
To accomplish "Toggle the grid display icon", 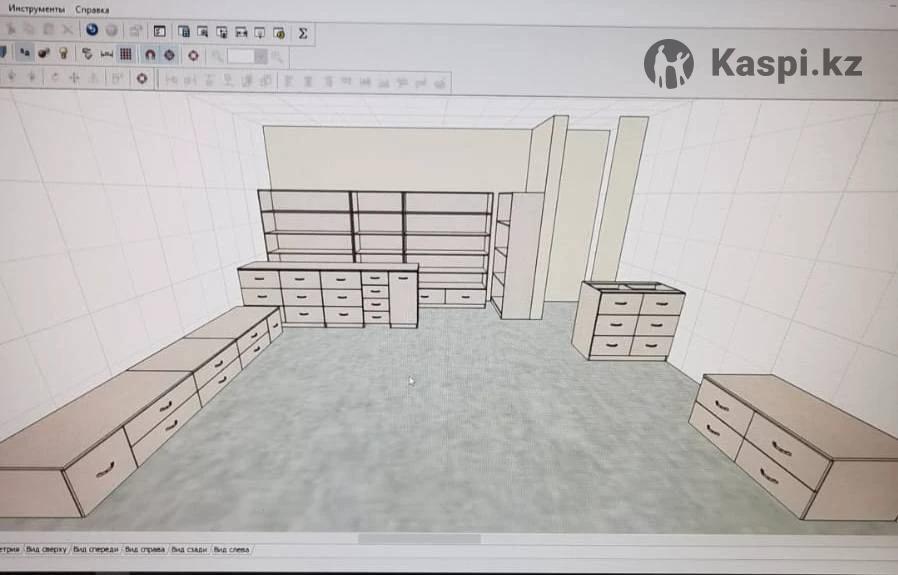I will pos(126,54).
